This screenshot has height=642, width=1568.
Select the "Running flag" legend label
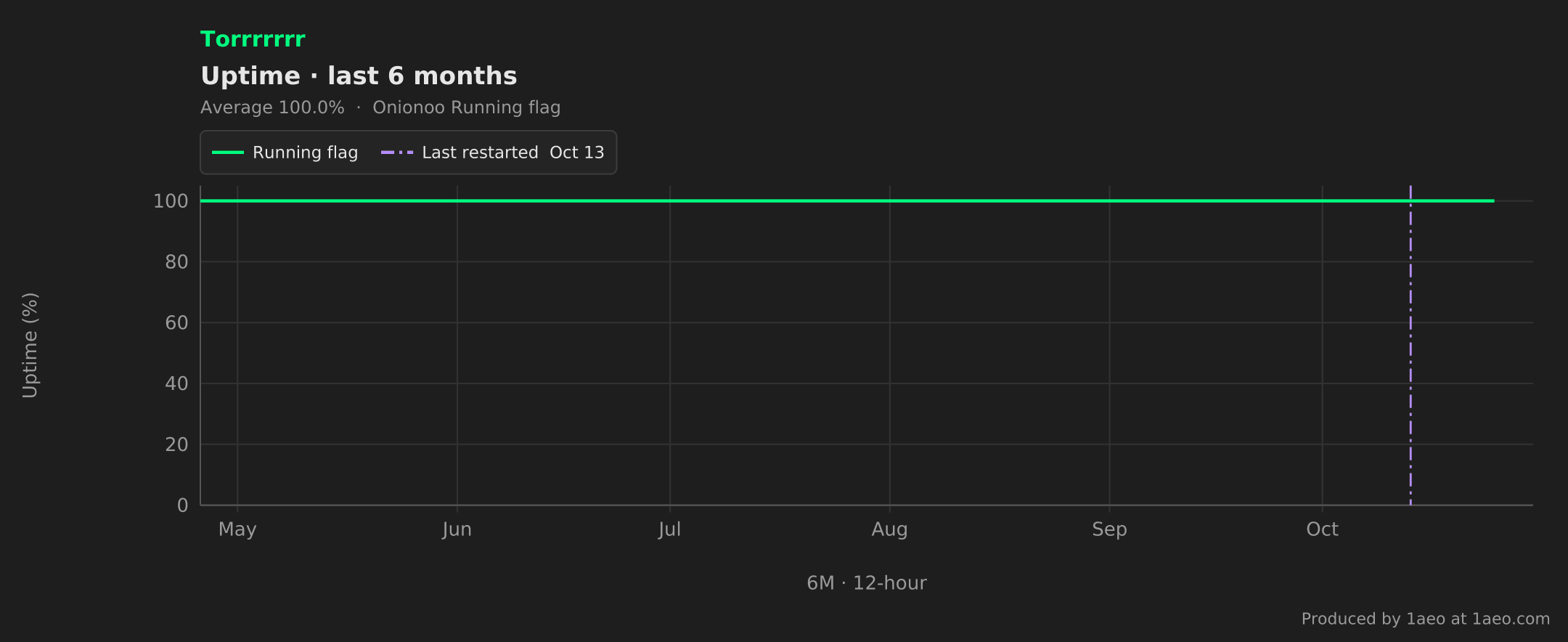point(305,153)
